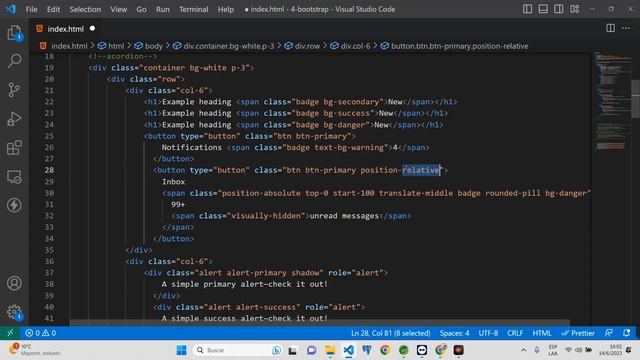Open the Explorer view in activity bar
This screenshot has height=360, width=640.
pyautogui.click(x=14, y=33)
